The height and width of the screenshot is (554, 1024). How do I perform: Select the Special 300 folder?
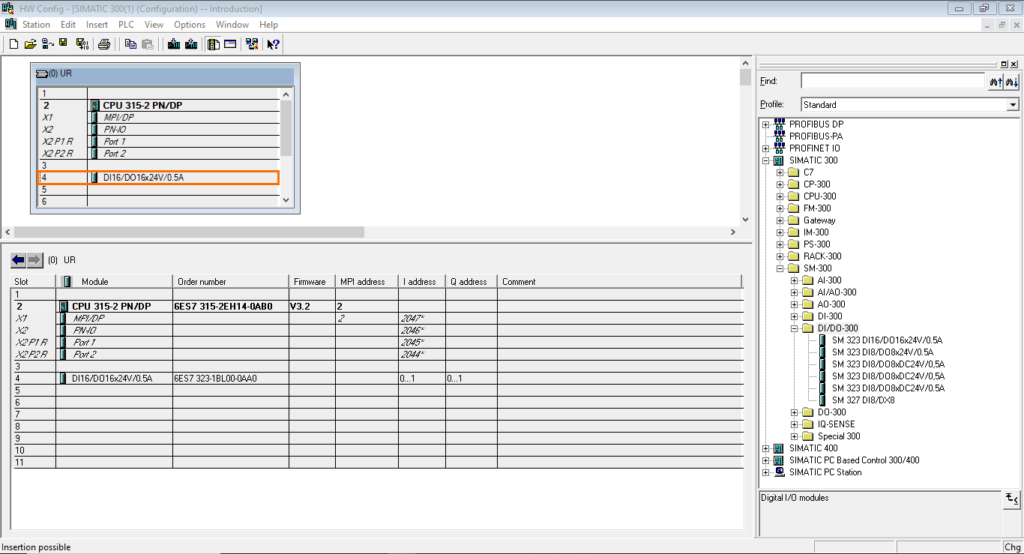point(839,436)
